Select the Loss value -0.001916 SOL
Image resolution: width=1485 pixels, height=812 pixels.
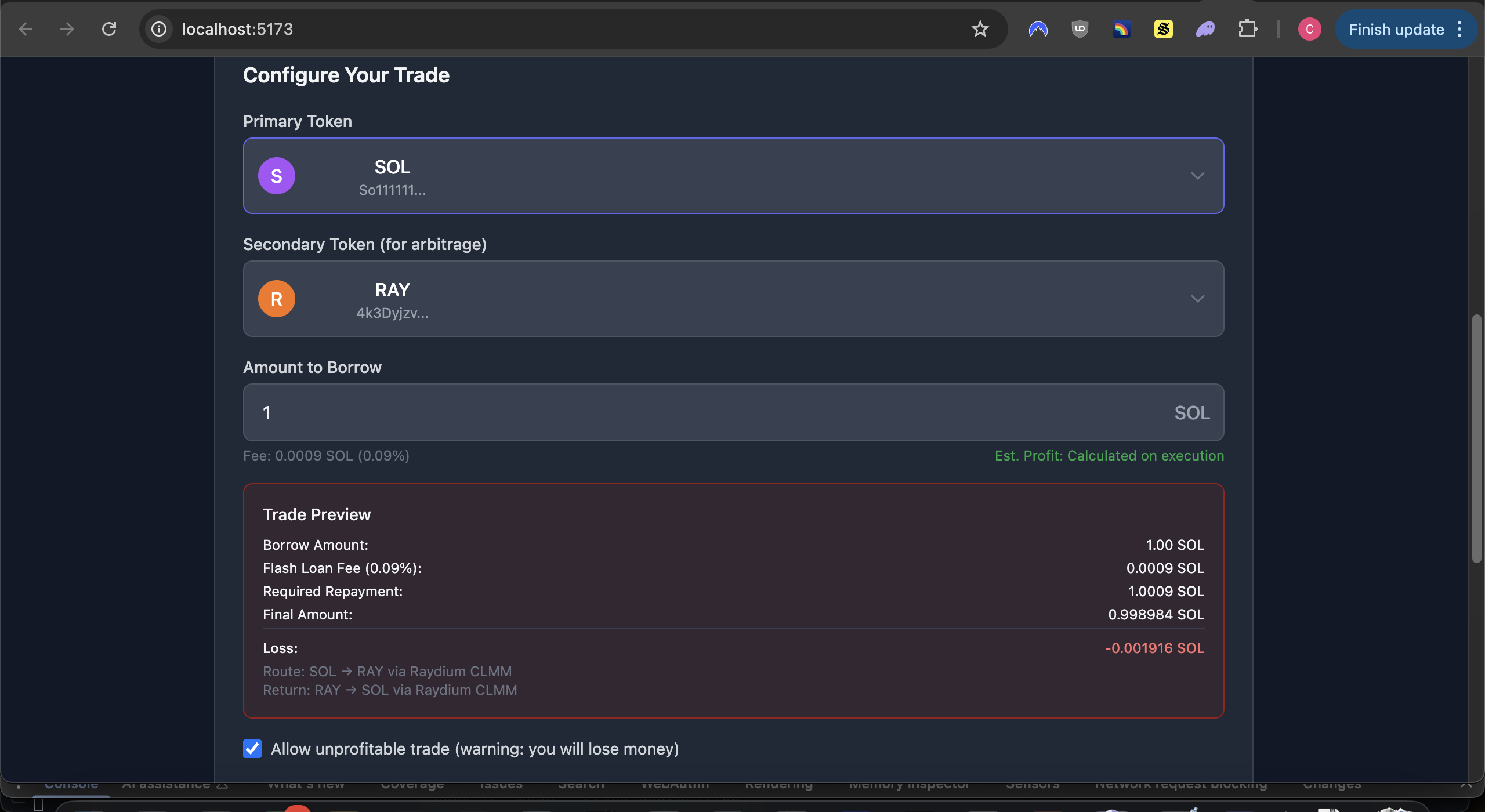click(1154, 648)
